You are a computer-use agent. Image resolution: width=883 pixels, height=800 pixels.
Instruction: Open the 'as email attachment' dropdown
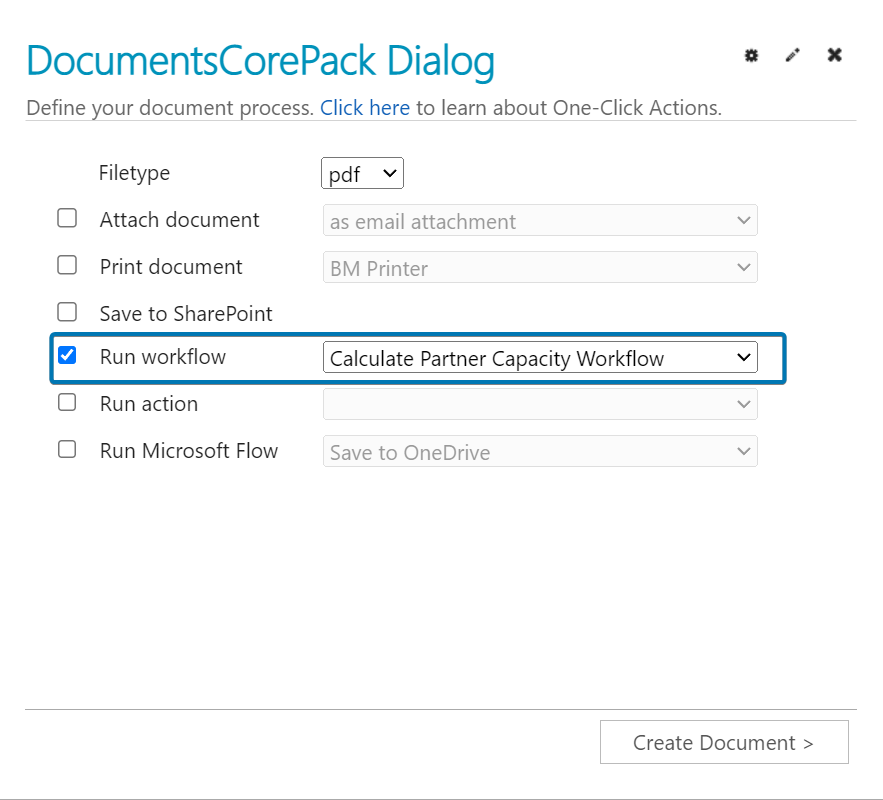click(x=540, y=220)
